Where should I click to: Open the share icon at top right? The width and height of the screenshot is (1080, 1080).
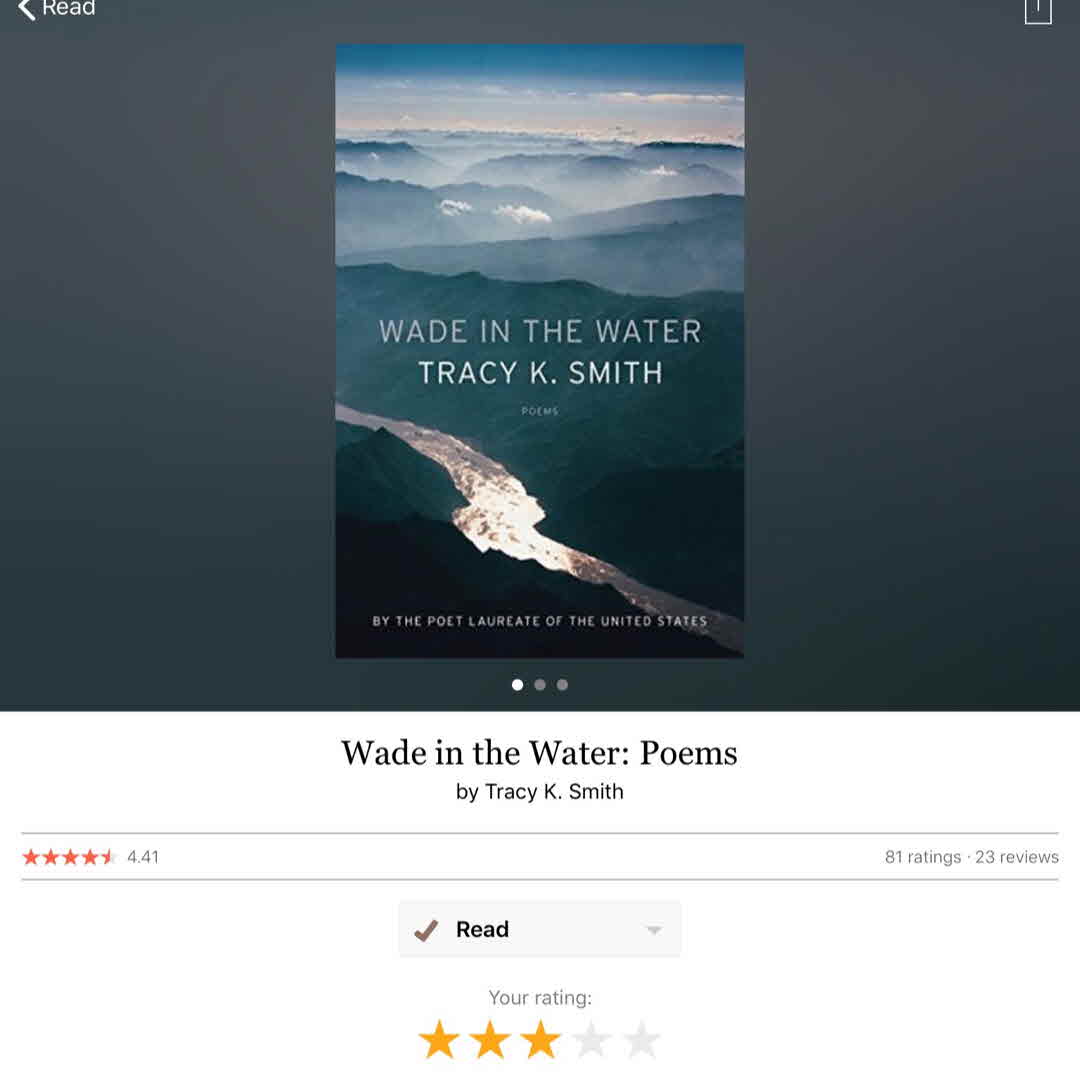tap(1037, 11)
